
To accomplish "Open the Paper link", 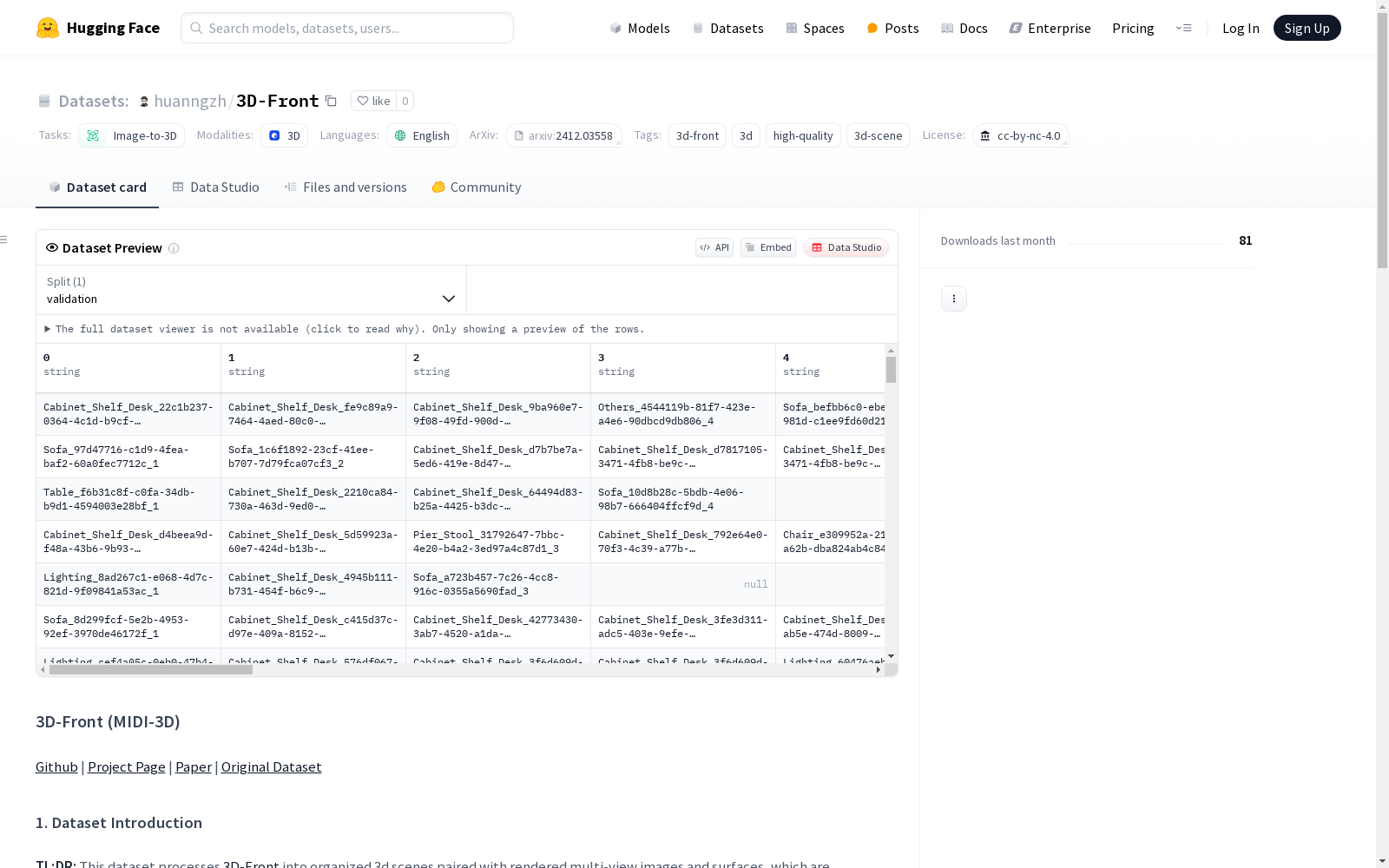I will [194, 767].
